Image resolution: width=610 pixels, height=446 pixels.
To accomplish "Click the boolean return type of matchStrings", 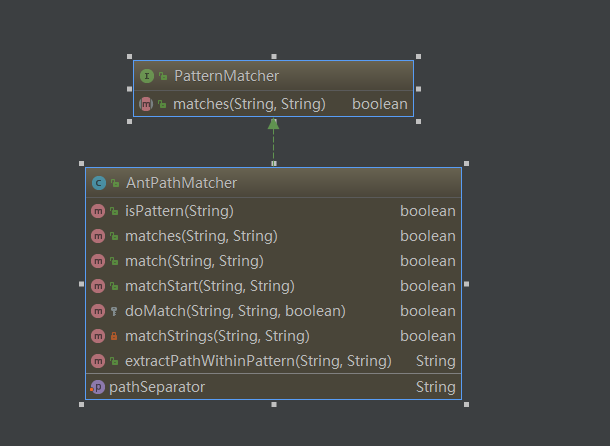I will click(x=428, y=336).
